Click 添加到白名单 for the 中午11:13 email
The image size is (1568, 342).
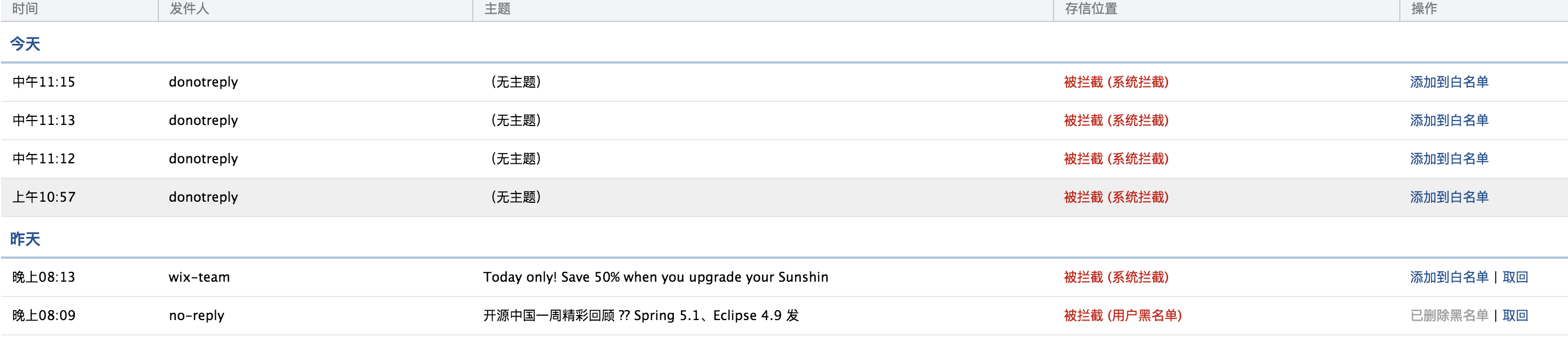[1449, 121]
